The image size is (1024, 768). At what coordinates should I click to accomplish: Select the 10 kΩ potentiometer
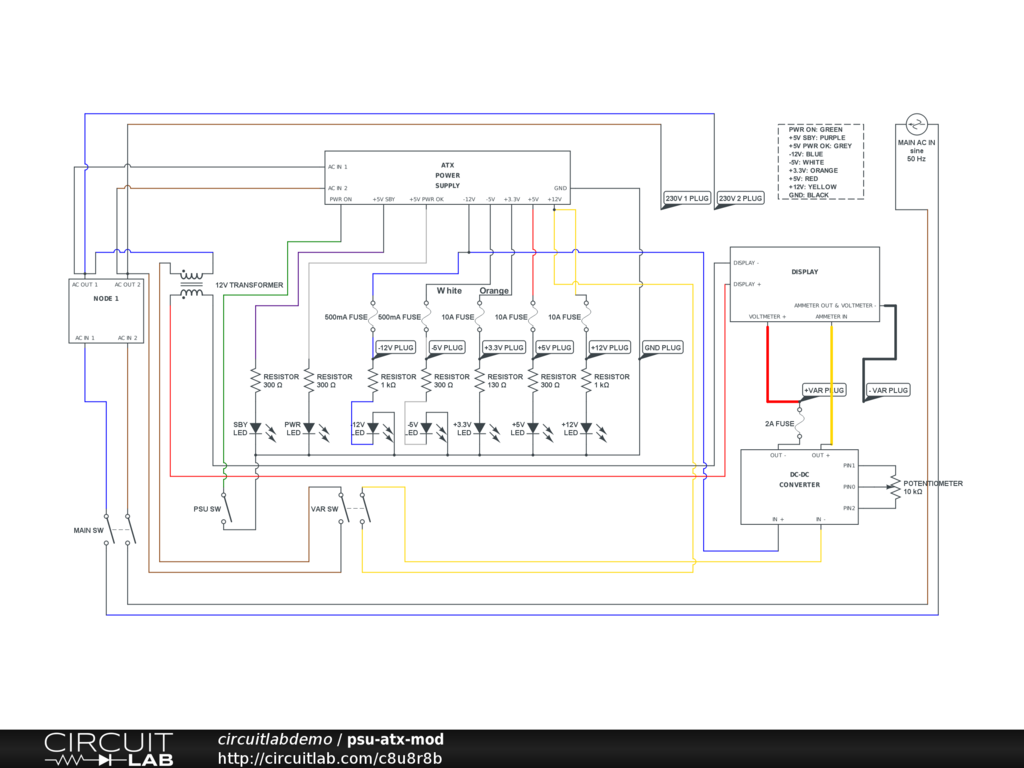click(893, 487)
